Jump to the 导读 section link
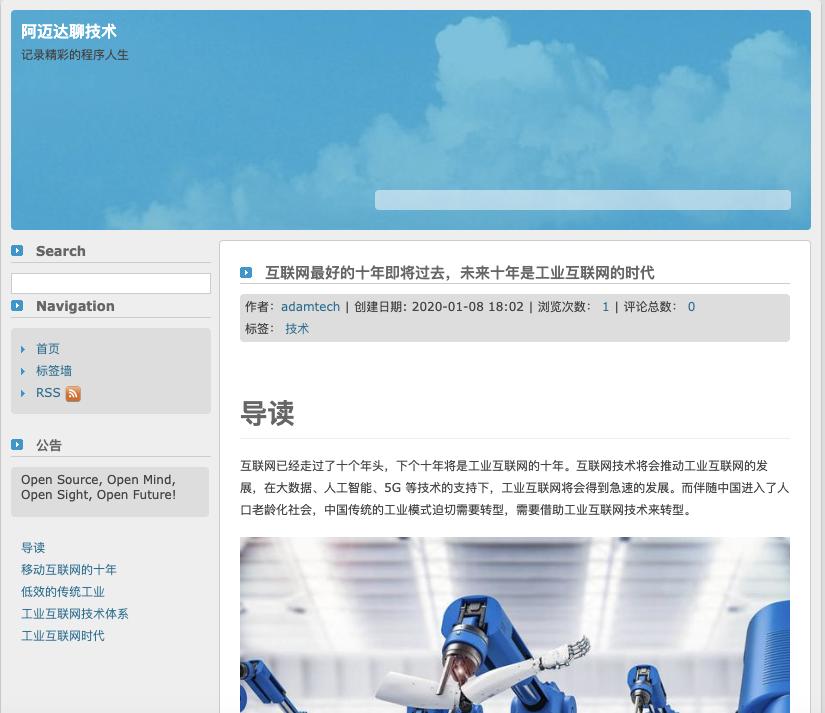 [x=34, y=547]
